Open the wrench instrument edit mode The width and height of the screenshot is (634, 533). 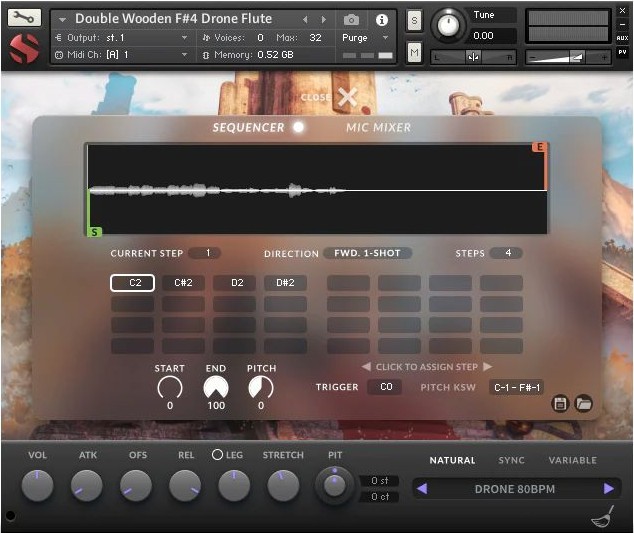pos(24,17)
